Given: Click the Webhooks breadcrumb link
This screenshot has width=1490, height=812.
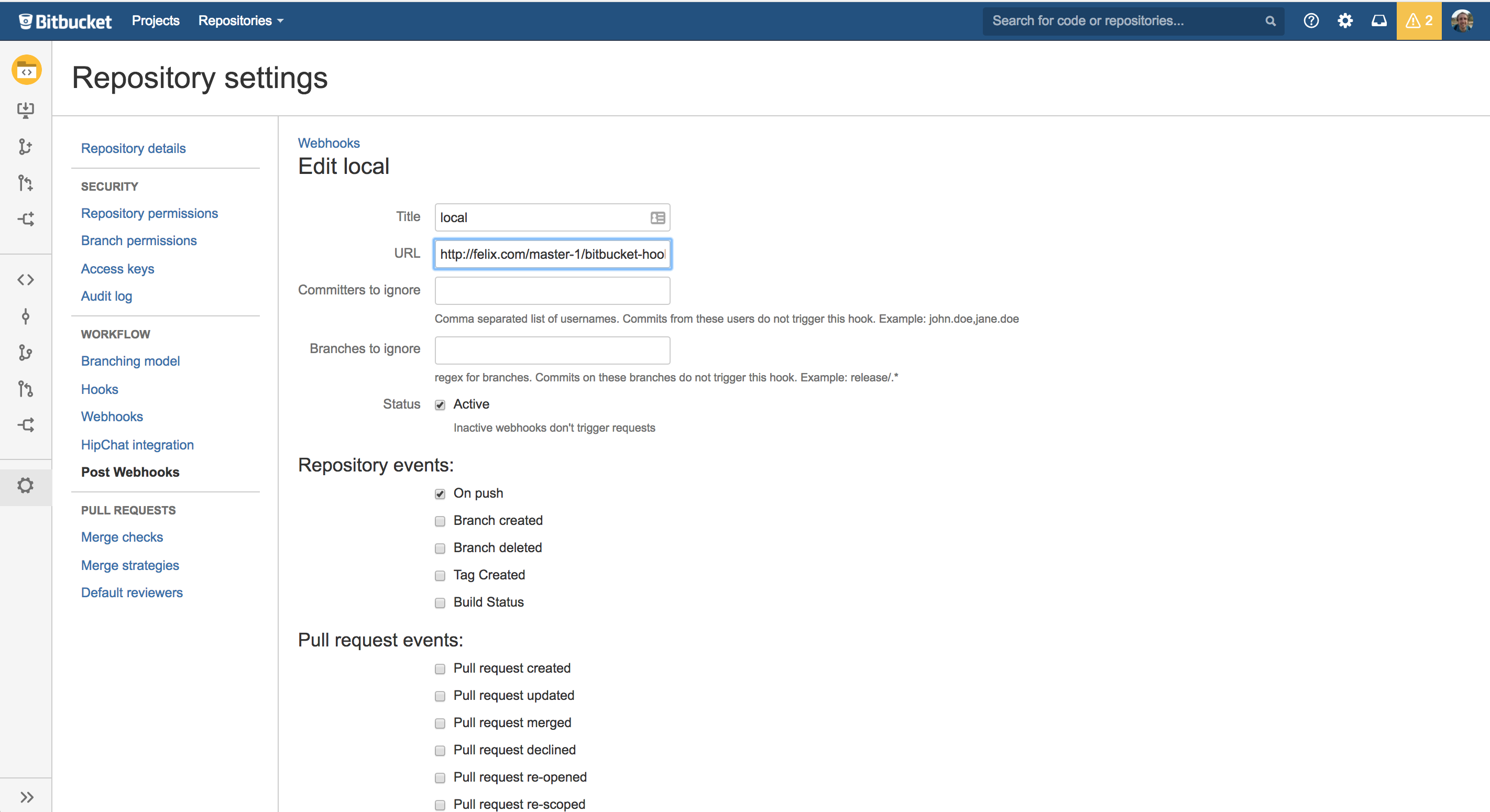Looking at the screenshot, I should (x=328, y=143).
